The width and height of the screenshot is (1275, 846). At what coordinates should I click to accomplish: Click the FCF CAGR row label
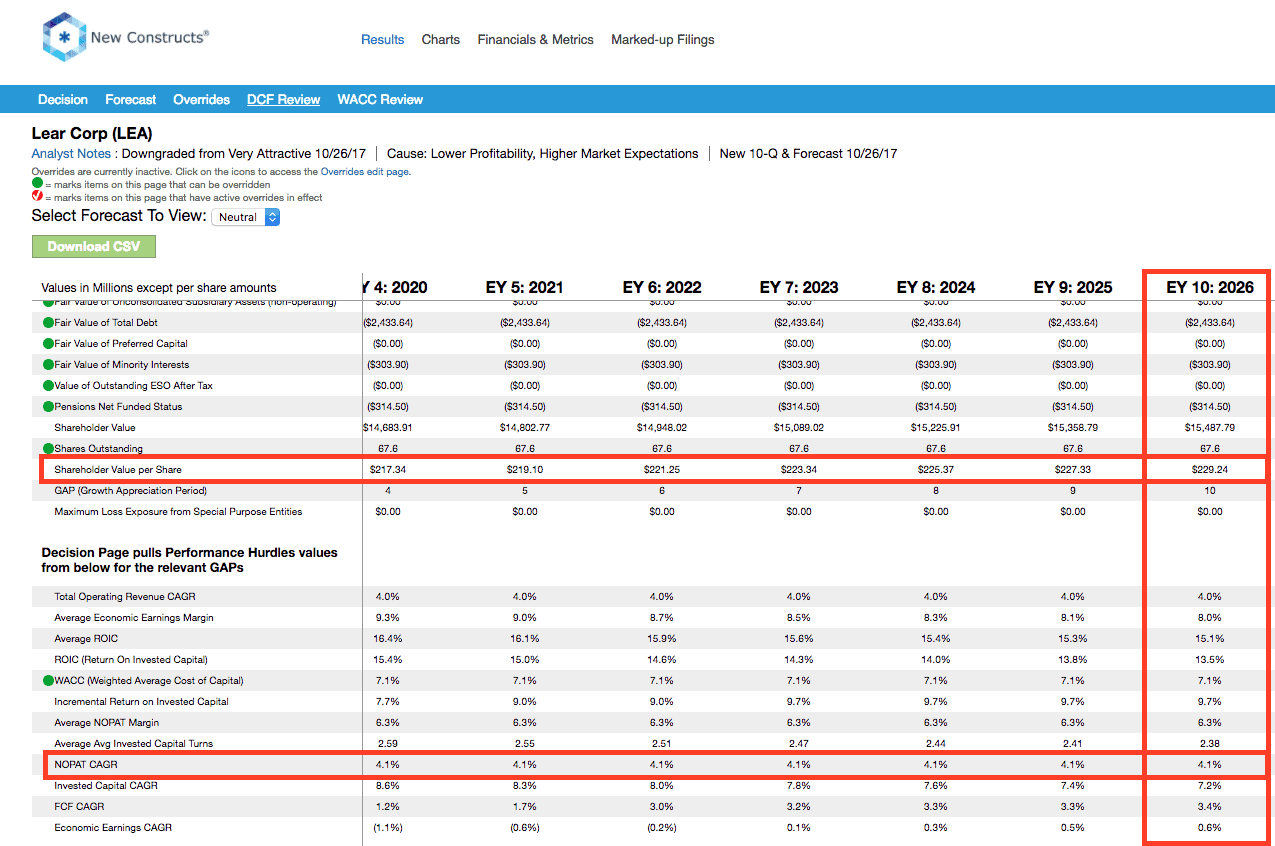point(79,806)
